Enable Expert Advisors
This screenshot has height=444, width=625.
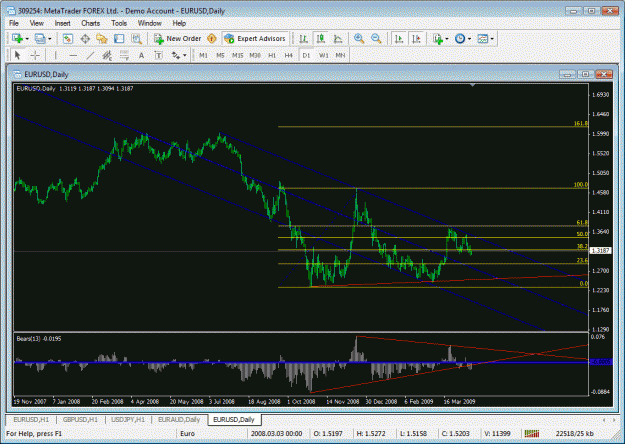pyautogui.click(x=255, y=39)
